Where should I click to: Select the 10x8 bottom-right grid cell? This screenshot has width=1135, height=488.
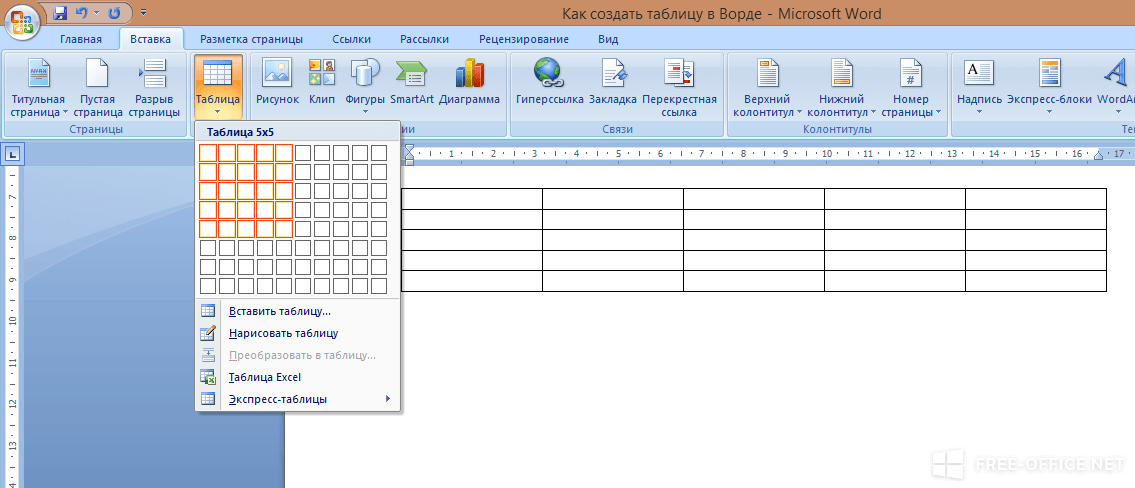[379, 286]
